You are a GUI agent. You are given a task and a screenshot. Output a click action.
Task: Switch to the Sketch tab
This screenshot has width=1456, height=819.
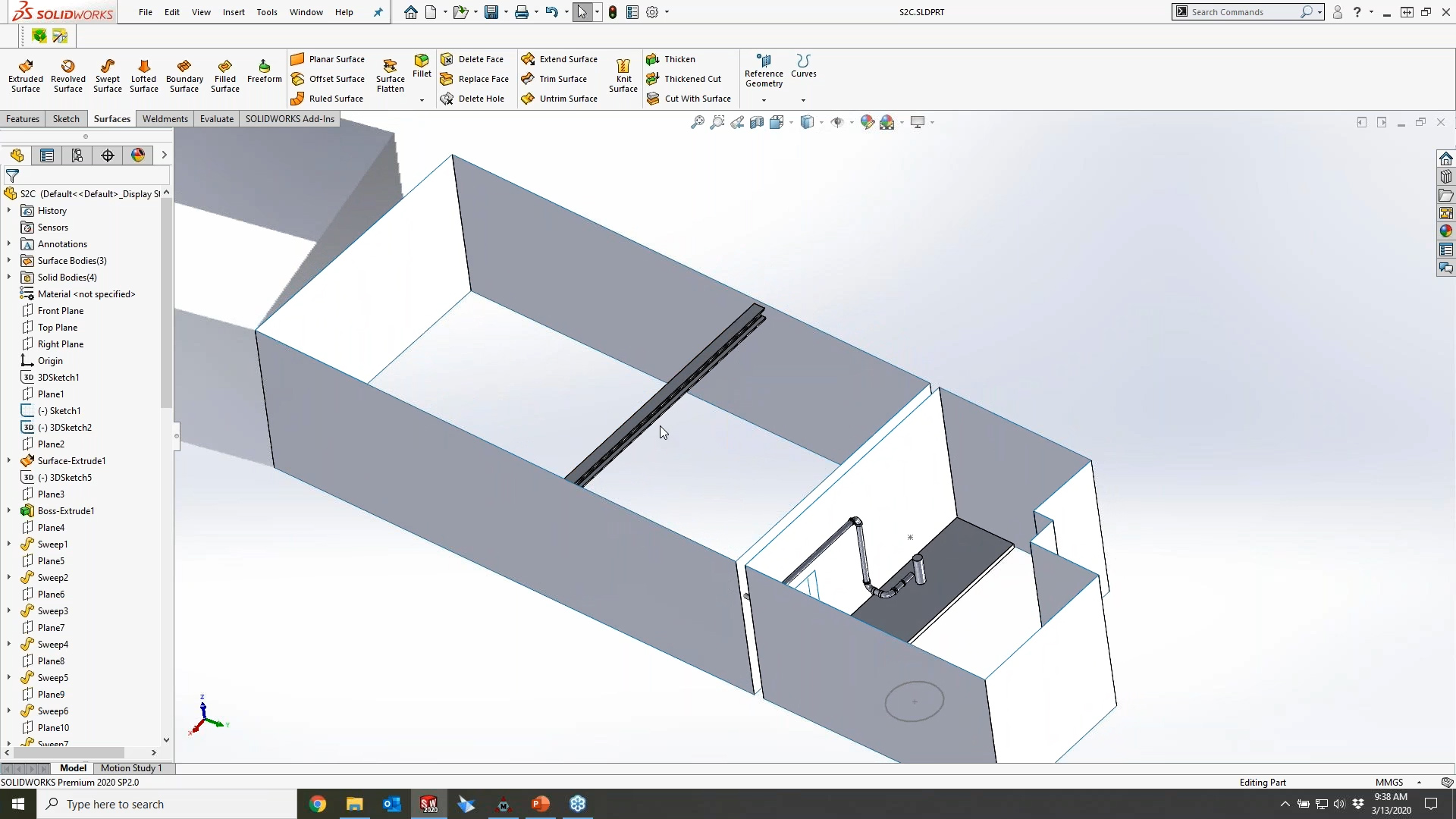click(66, 119)
